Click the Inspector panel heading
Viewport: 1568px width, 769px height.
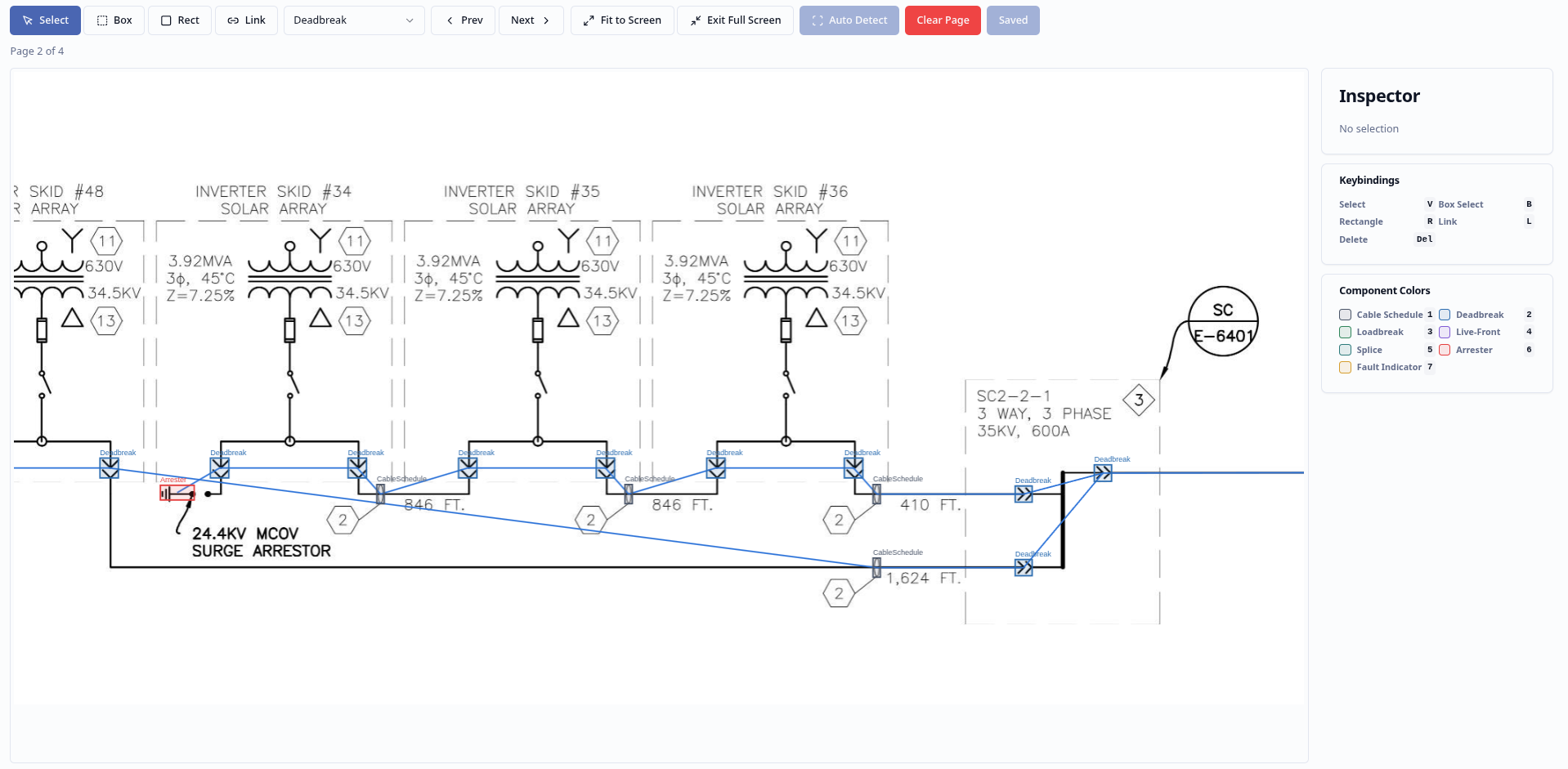pyautogui.click(x=1379, y=96)
